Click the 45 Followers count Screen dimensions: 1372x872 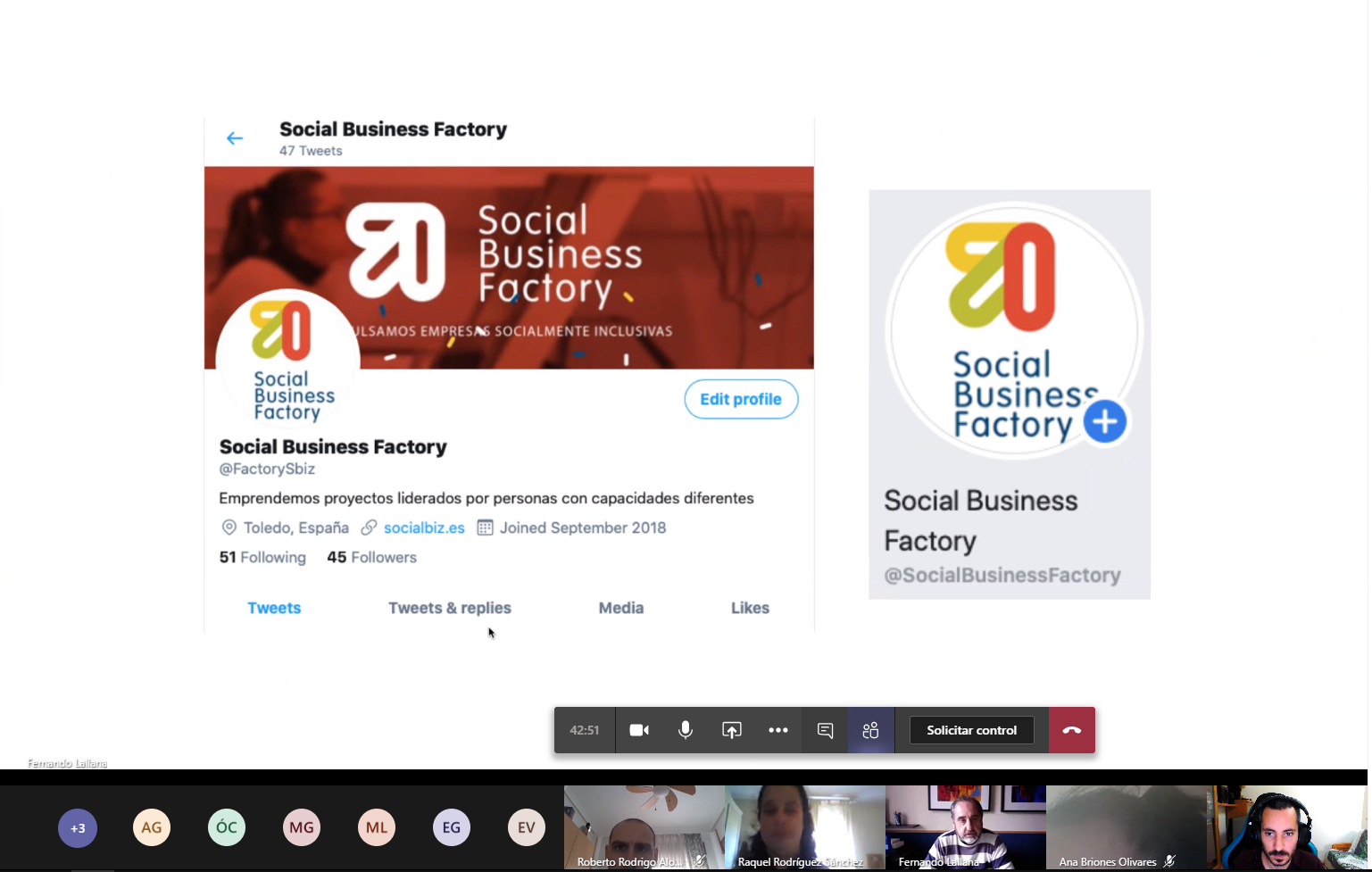371,557
